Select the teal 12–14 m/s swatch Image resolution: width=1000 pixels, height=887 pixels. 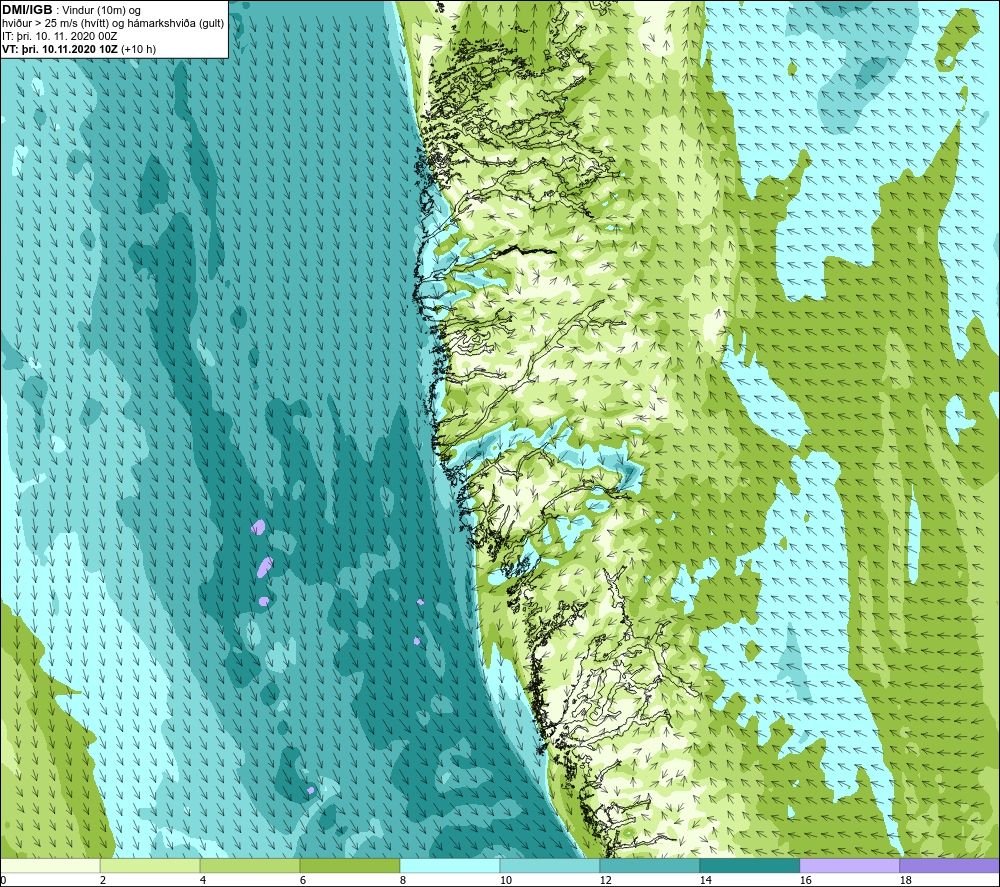650,865
